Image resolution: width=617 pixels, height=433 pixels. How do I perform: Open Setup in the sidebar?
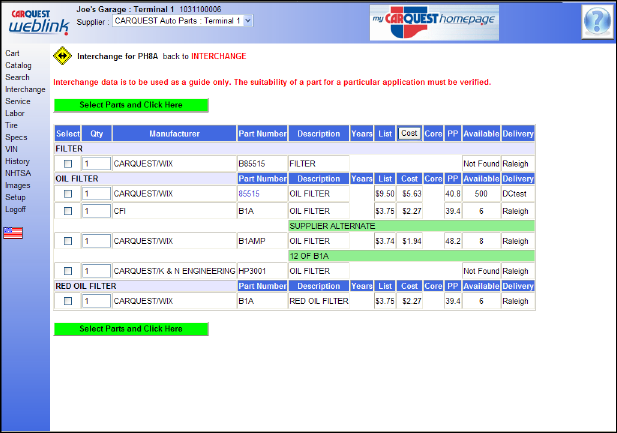(x=15, y=197)
